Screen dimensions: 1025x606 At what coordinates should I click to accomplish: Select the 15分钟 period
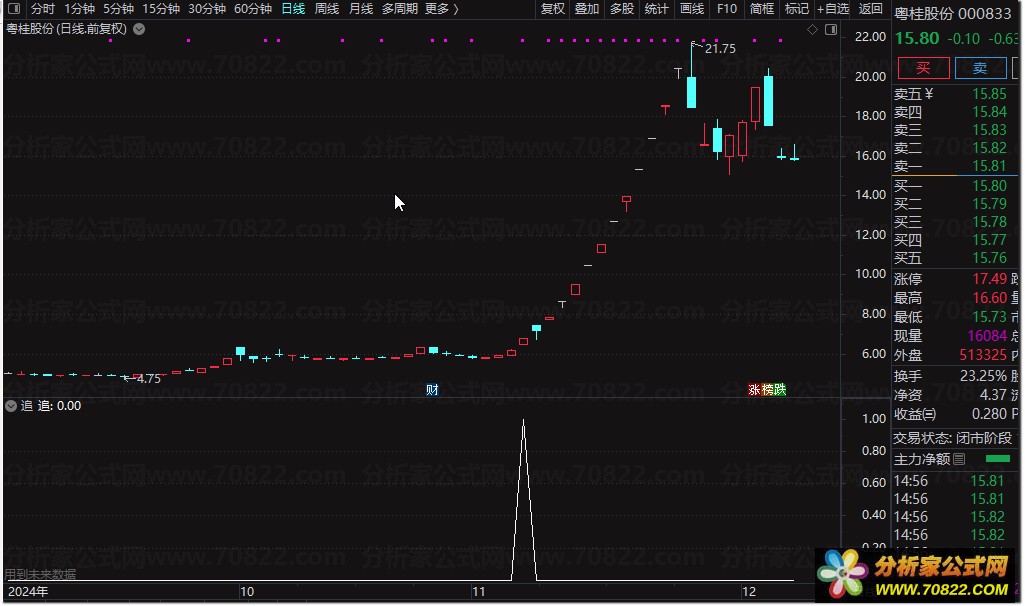(x=161, y=8)
